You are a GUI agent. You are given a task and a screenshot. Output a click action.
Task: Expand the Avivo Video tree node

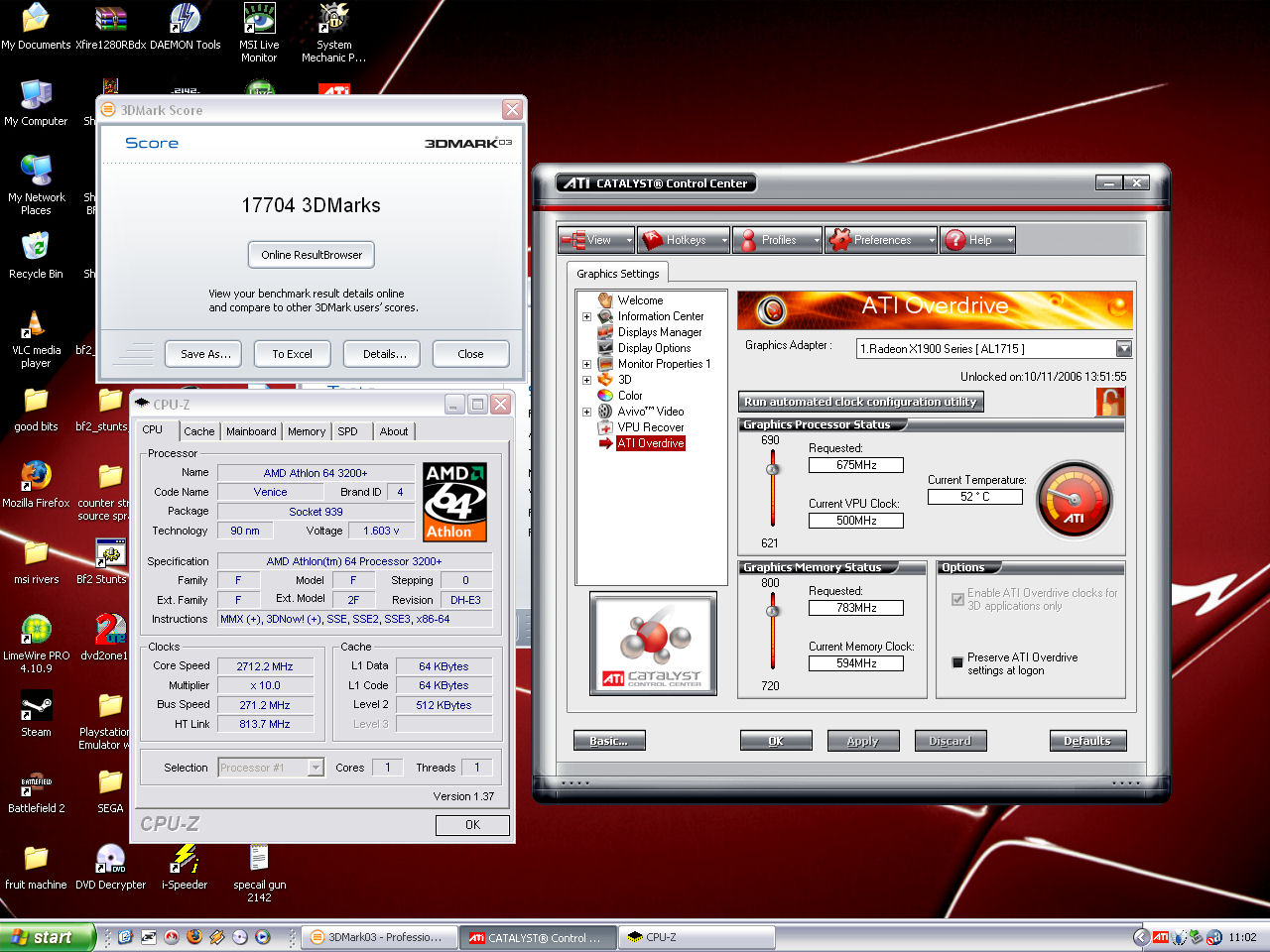(586, 412)
